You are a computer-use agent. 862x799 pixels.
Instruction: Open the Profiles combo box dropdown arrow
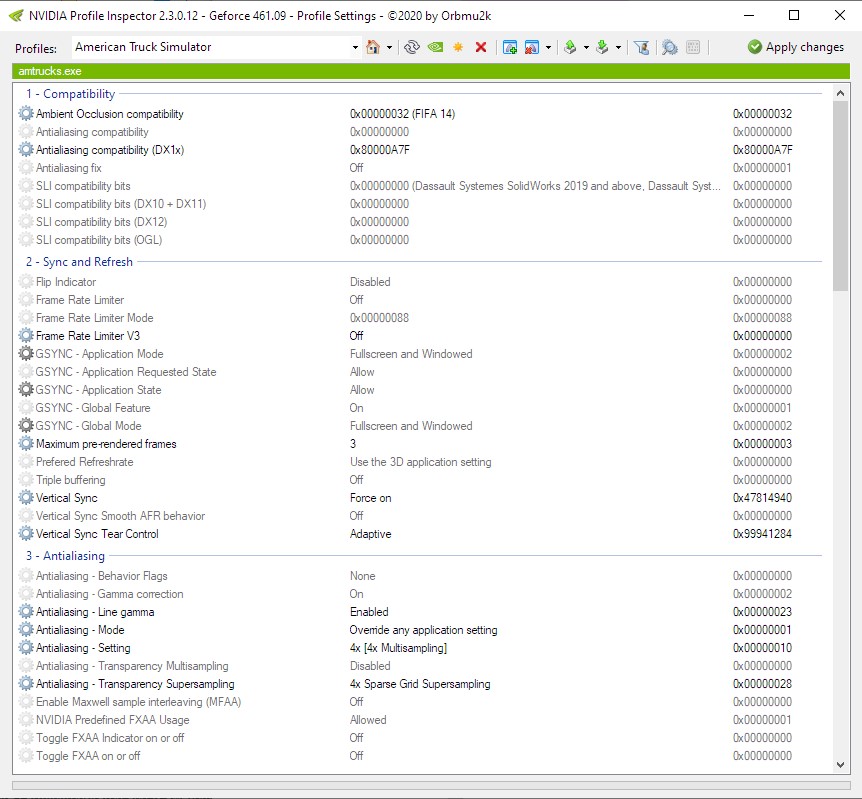[x=355, y=48]
